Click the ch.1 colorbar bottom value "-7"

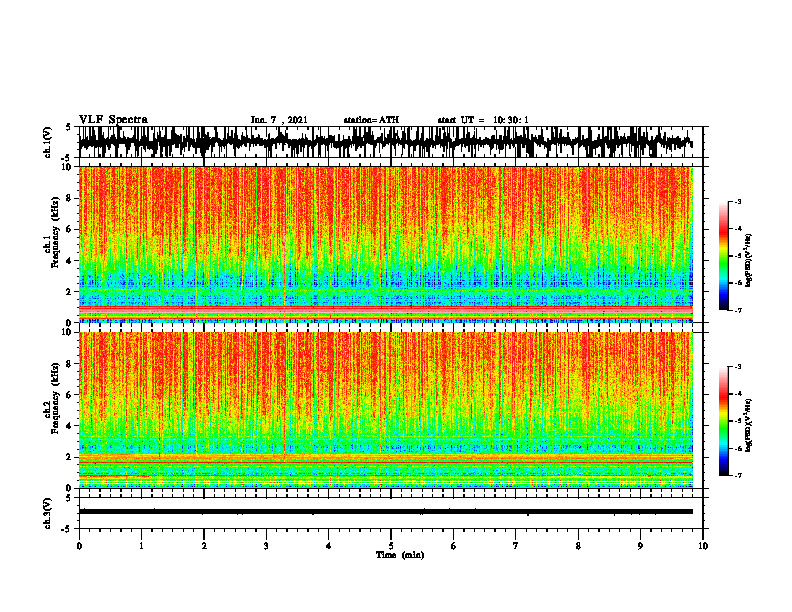tap(737, 310)
